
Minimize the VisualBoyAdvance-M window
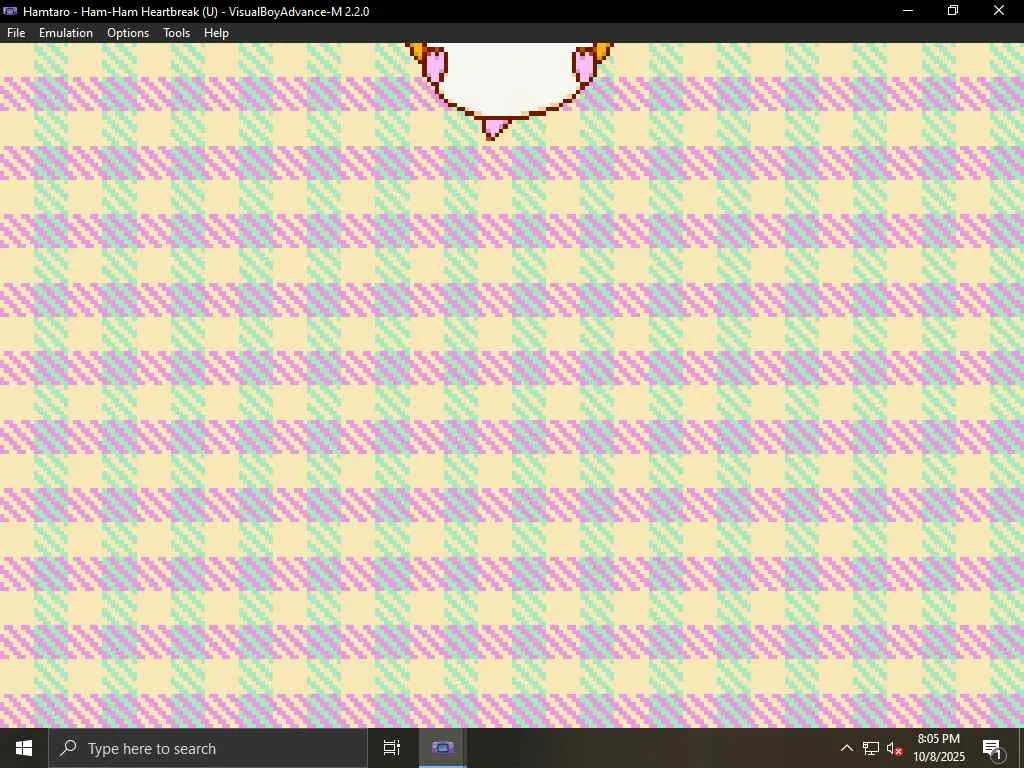[x=908, y=11]
